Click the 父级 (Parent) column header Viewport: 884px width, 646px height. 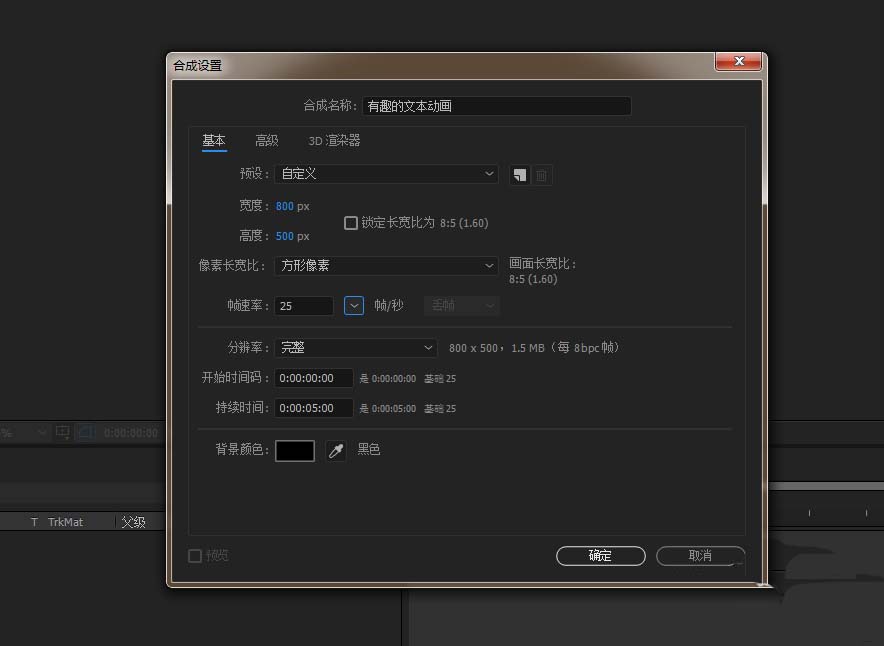[x=136, y=521]
